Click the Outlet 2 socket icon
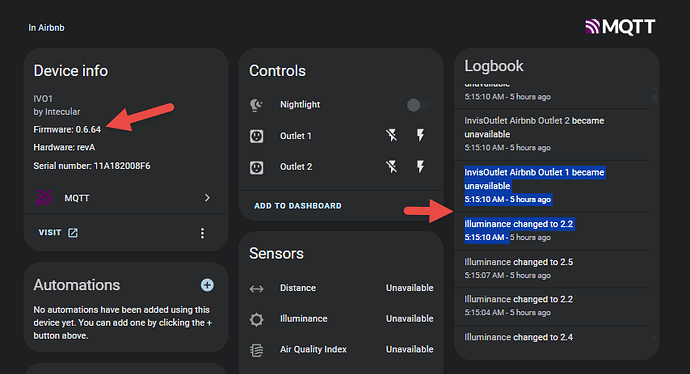 click(x=257, y=167)
